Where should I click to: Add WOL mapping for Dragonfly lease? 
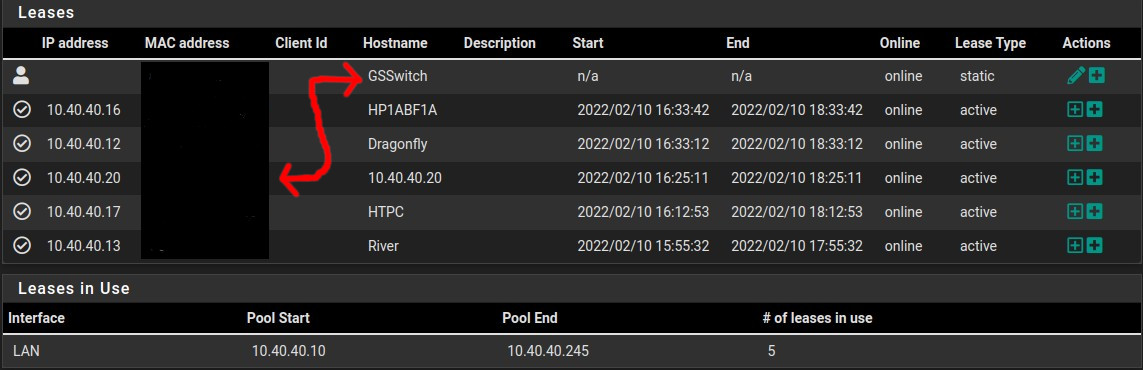coord(1094,143)
